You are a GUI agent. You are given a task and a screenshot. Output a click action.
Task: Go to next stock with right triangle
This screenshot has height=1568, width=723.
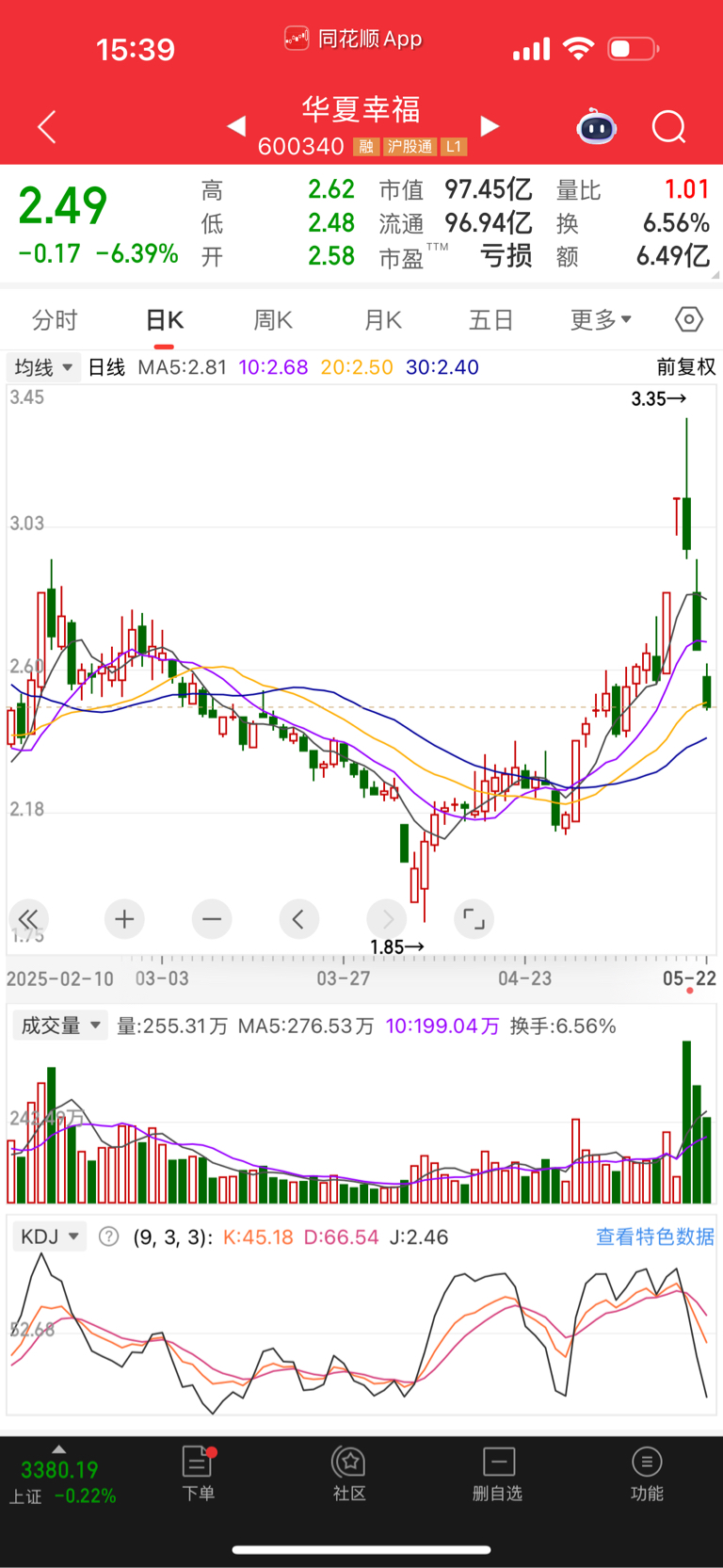pyautogui.click(x=490, y=125)
